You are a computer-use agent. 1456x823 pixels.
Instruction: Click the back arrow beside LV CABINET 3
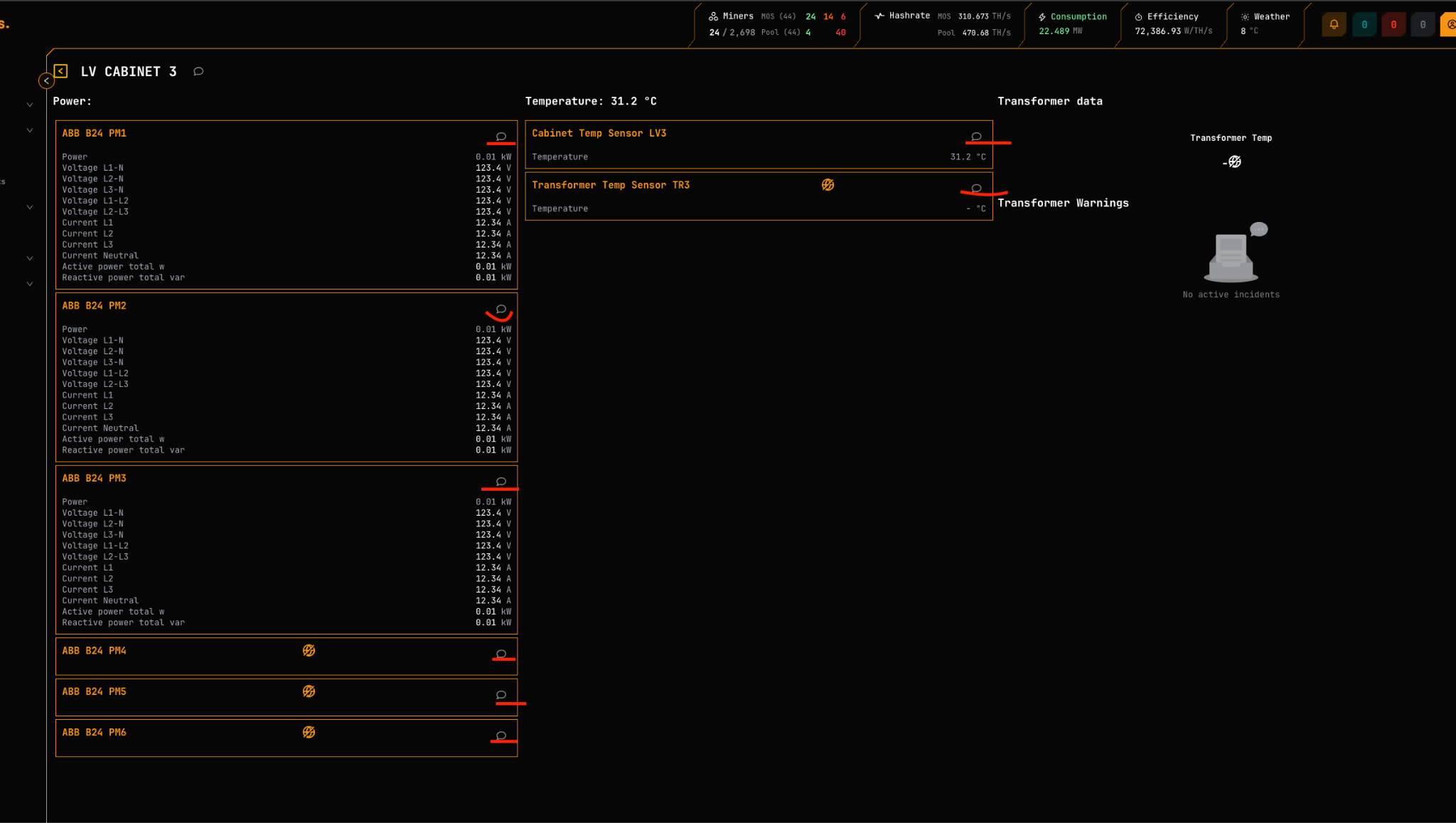[60, 71]
